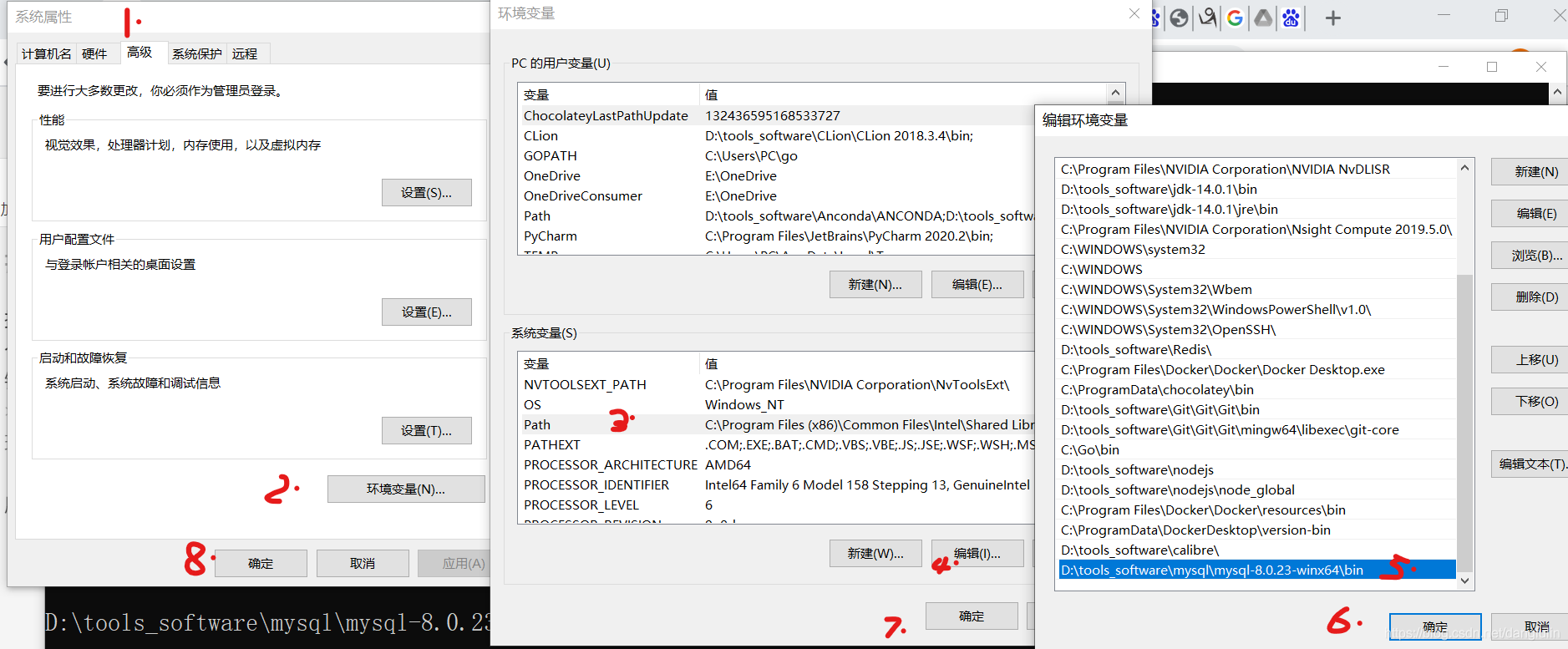Select the system variable Path row
The width and height of the screenshot is (1568, 649).
coord(777,424)
